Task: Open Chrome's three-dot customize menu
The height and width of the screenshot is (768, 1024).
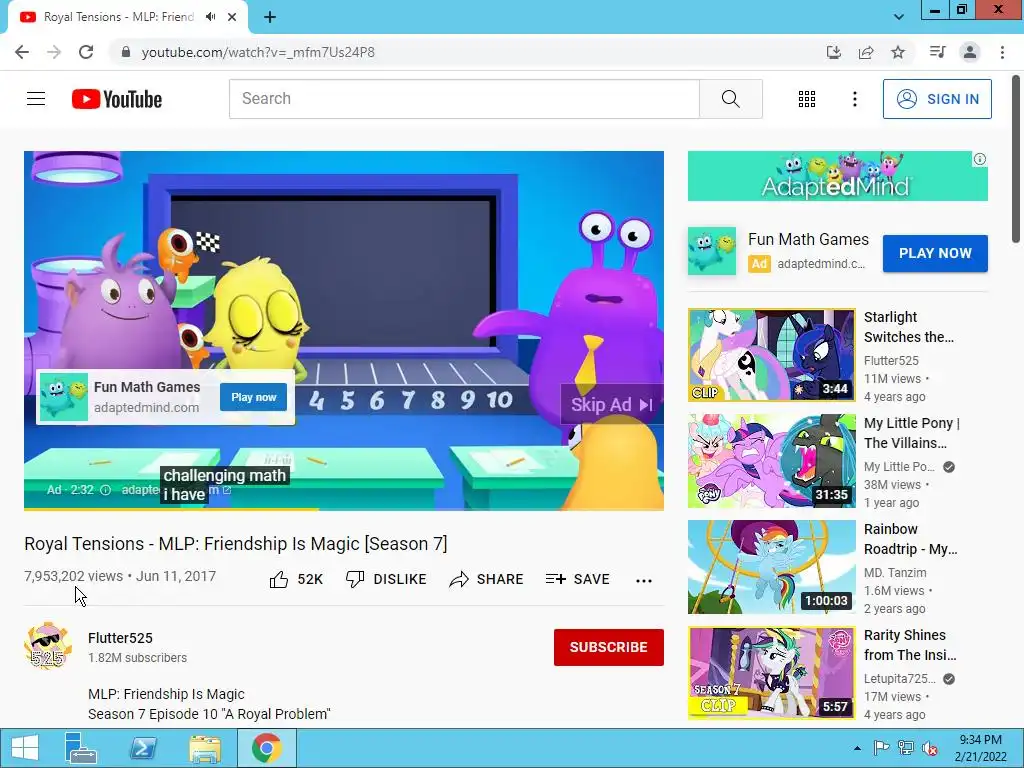Action: pos(1002,52)
